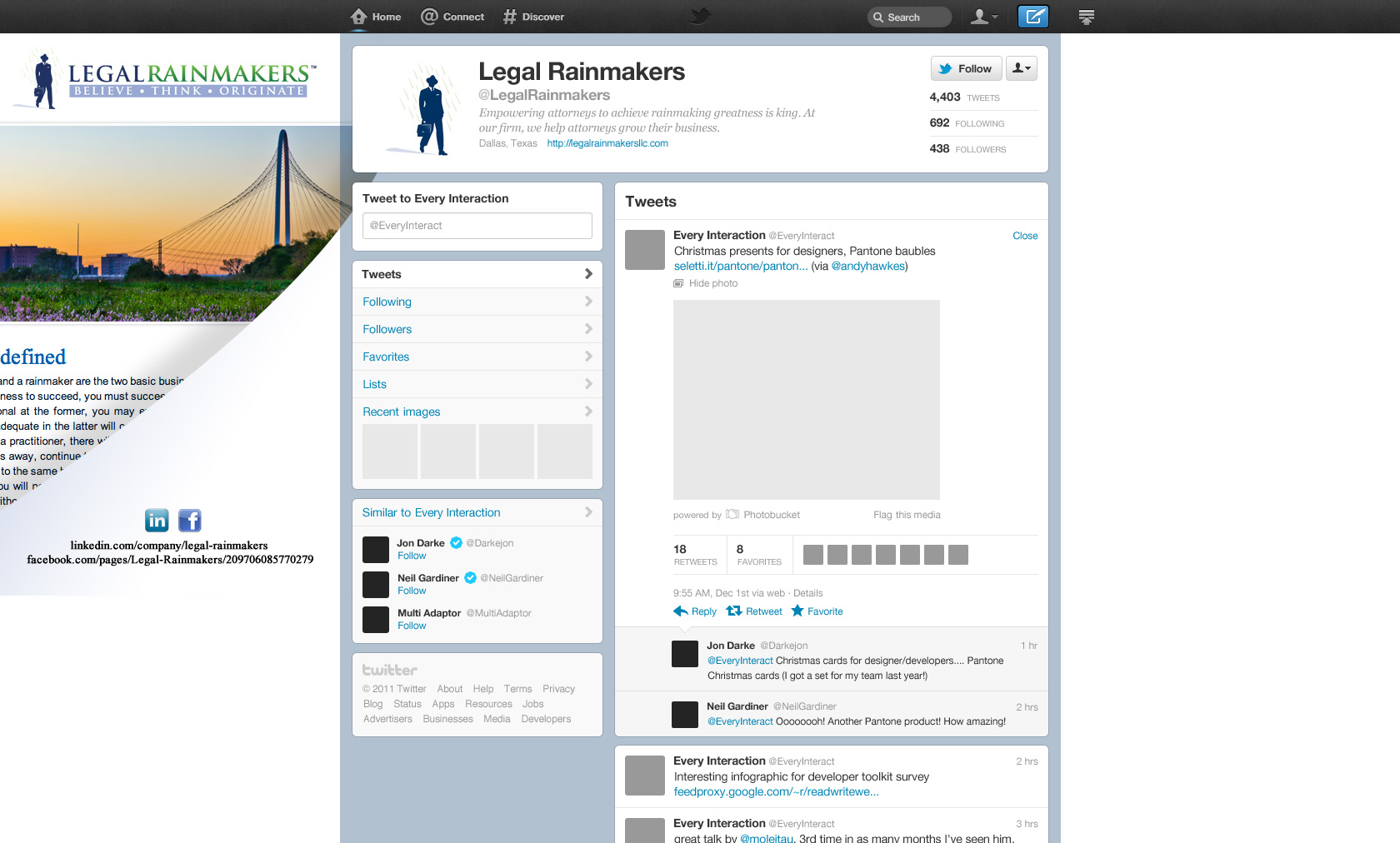Viewport: 1400px width, 843px height.
Task: Click the compose new tweet icon
Action: tap(1033, 17)
